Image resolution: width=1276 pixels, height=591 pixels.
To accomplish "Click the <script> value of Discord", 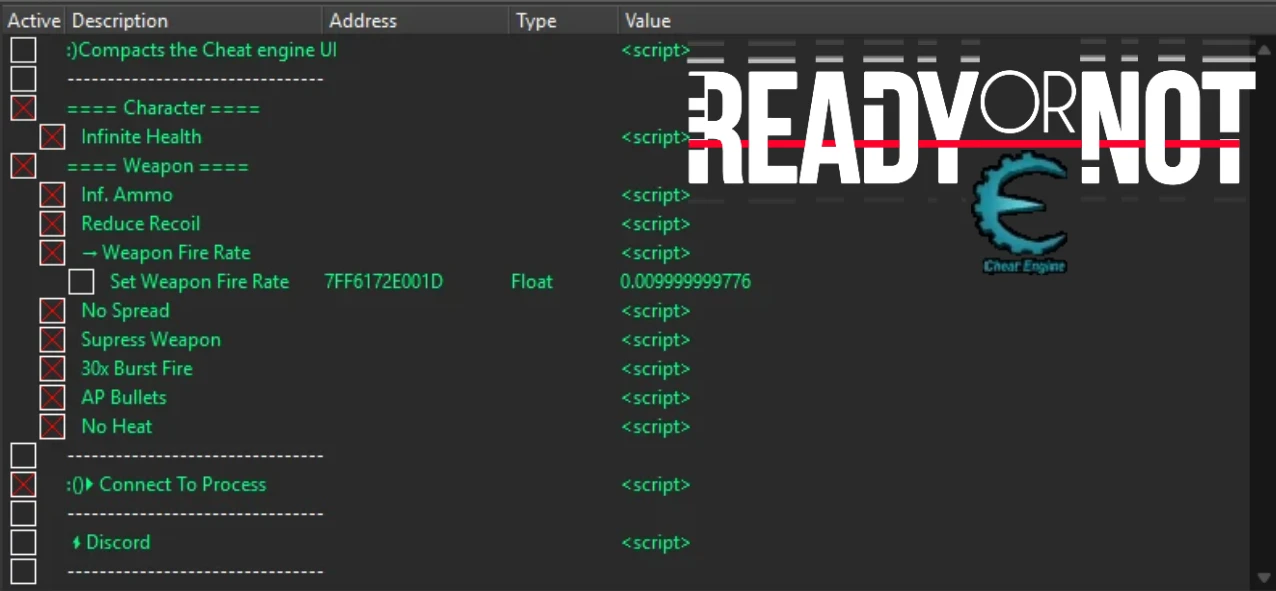I will pyautogui.click(x=655, y=543).
